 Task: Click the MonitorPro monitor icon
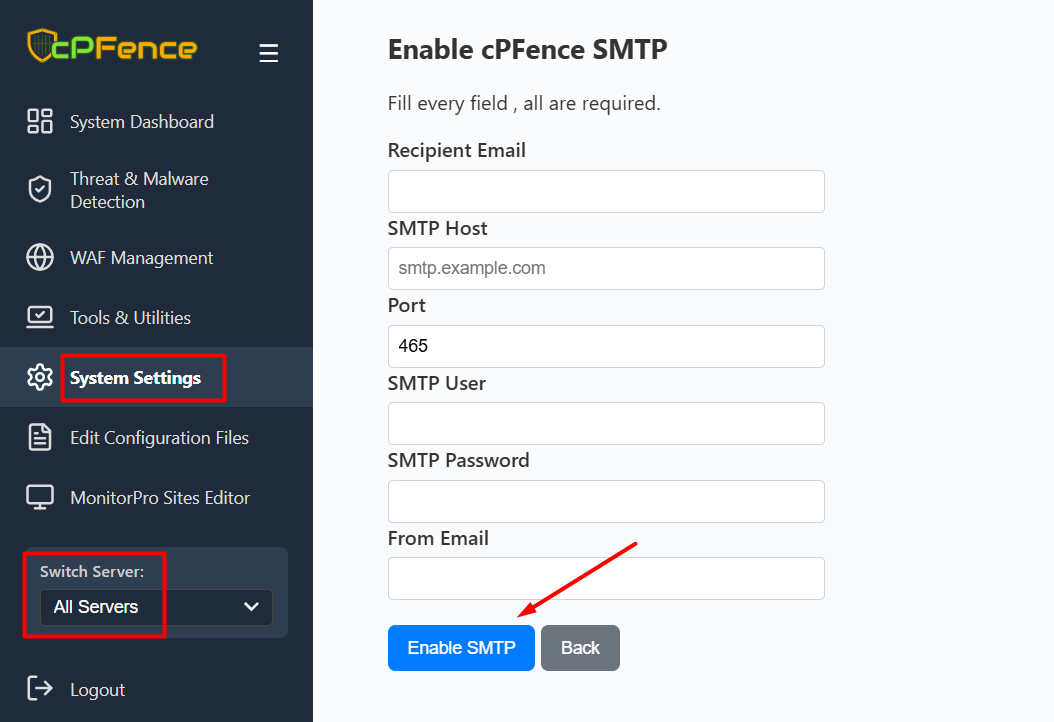(x=40, y=498)
